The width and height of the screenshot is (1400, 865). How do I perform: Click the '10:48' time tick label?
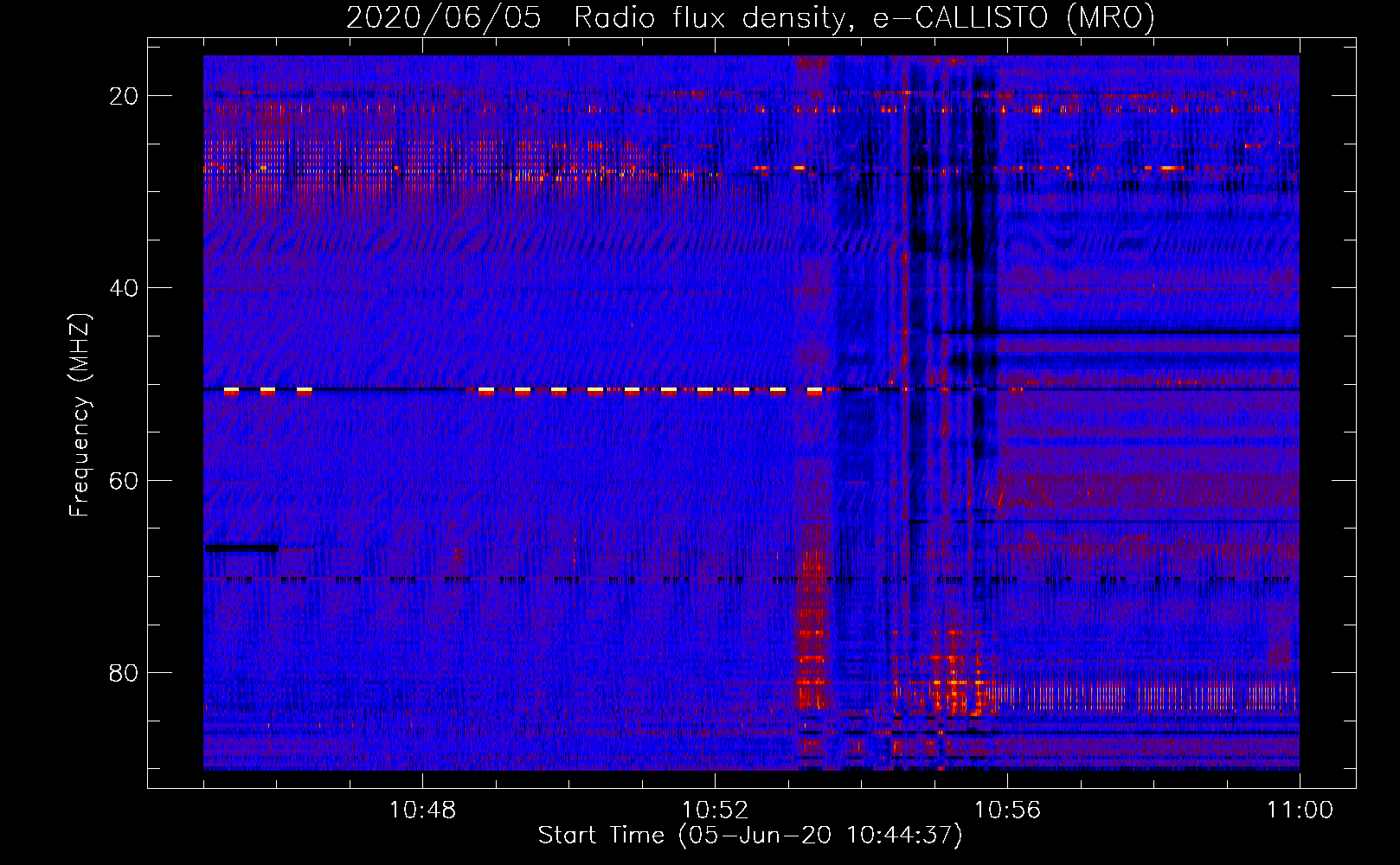coord(422,811)
